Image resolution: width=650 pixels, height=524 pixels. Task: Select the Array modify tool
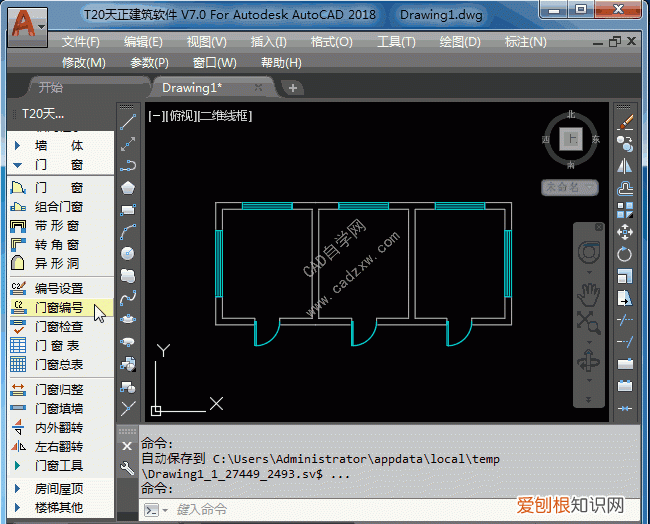click(625, 210)
